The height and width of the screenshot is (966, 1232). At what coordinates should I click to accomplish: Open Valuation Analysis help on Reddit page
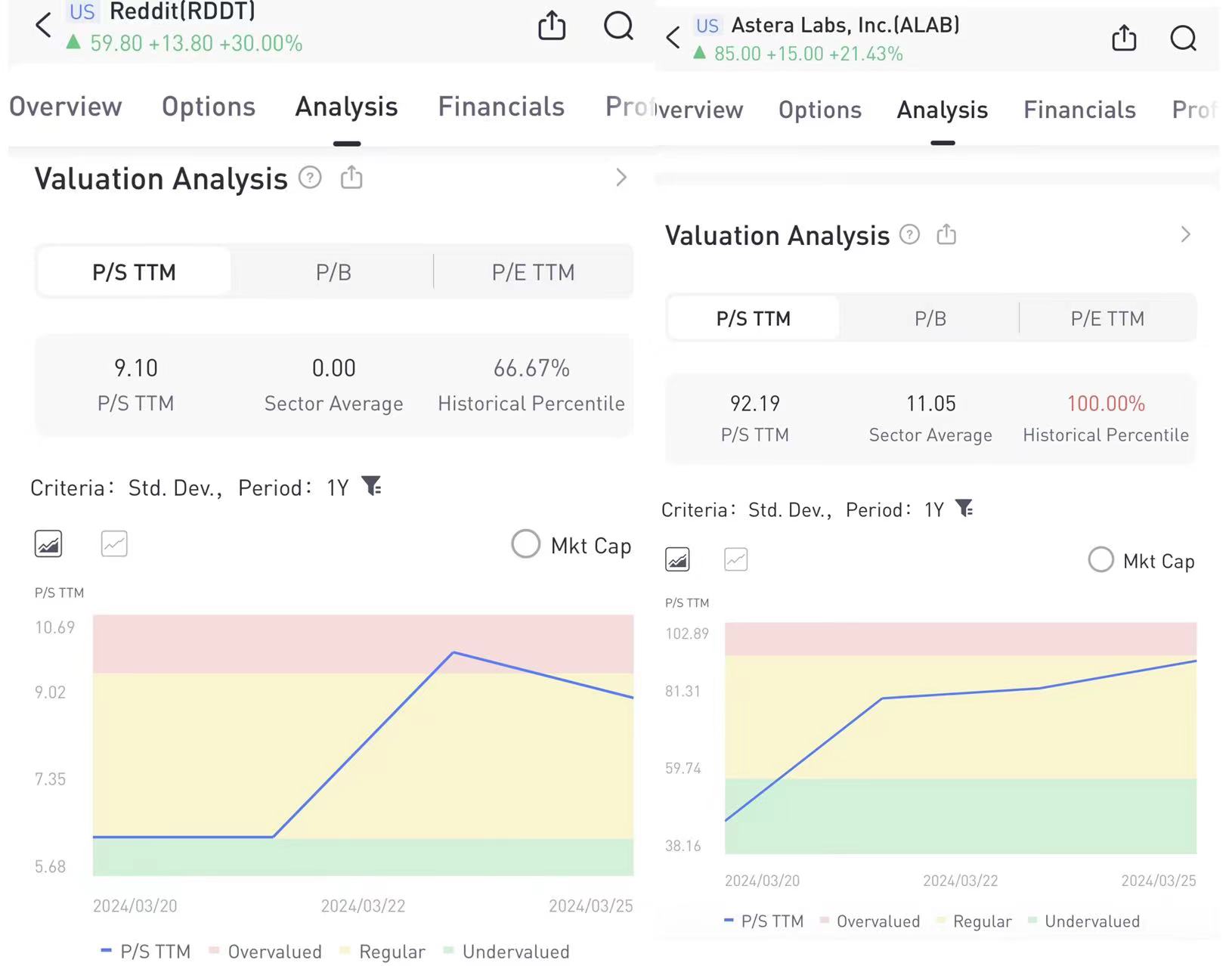[310, 178]
